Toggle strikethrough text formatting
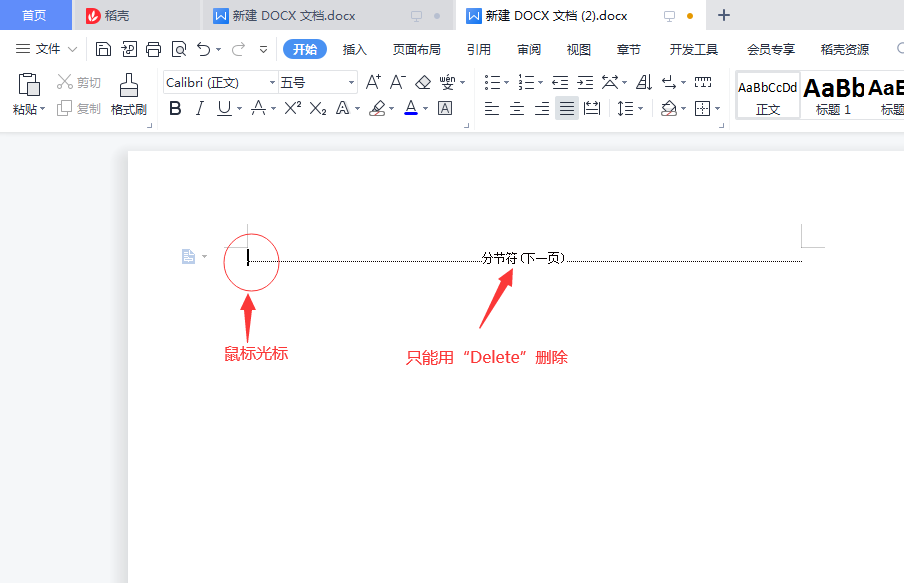Screen dimensions: 904x583 (258, 108)
